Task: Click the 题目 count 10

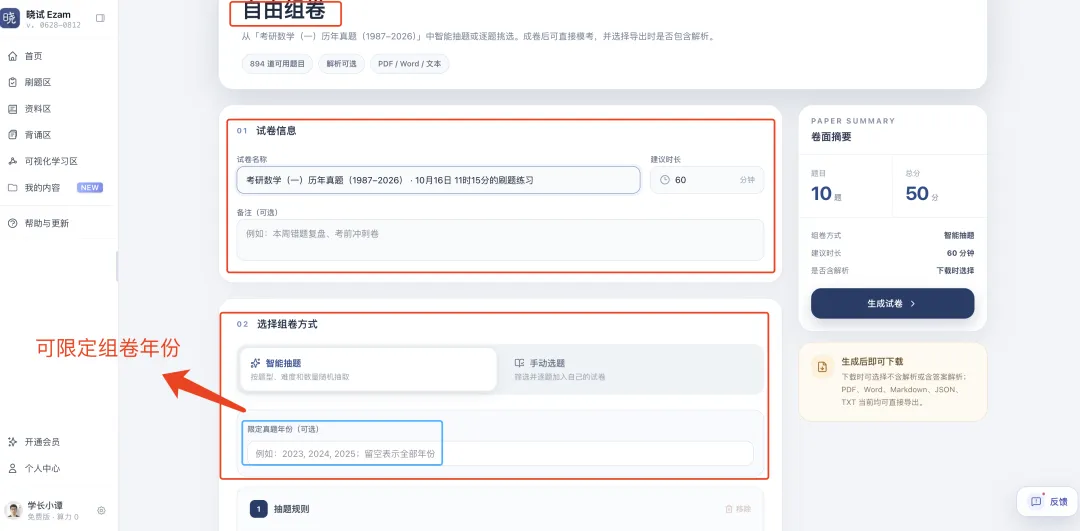Action: [x=822, y=194]
